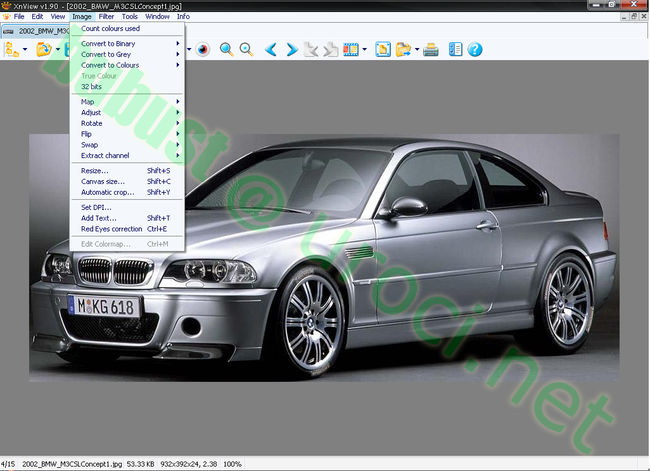Click the Red Eye correction toolbar icon
The width and height of the screenshot is (650, 471).
(203, 49)
